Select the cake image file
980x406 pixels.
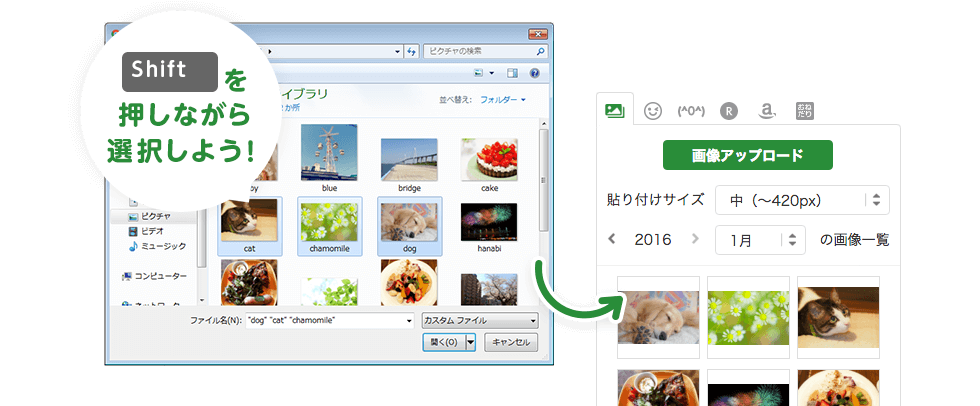click(489, 164)
